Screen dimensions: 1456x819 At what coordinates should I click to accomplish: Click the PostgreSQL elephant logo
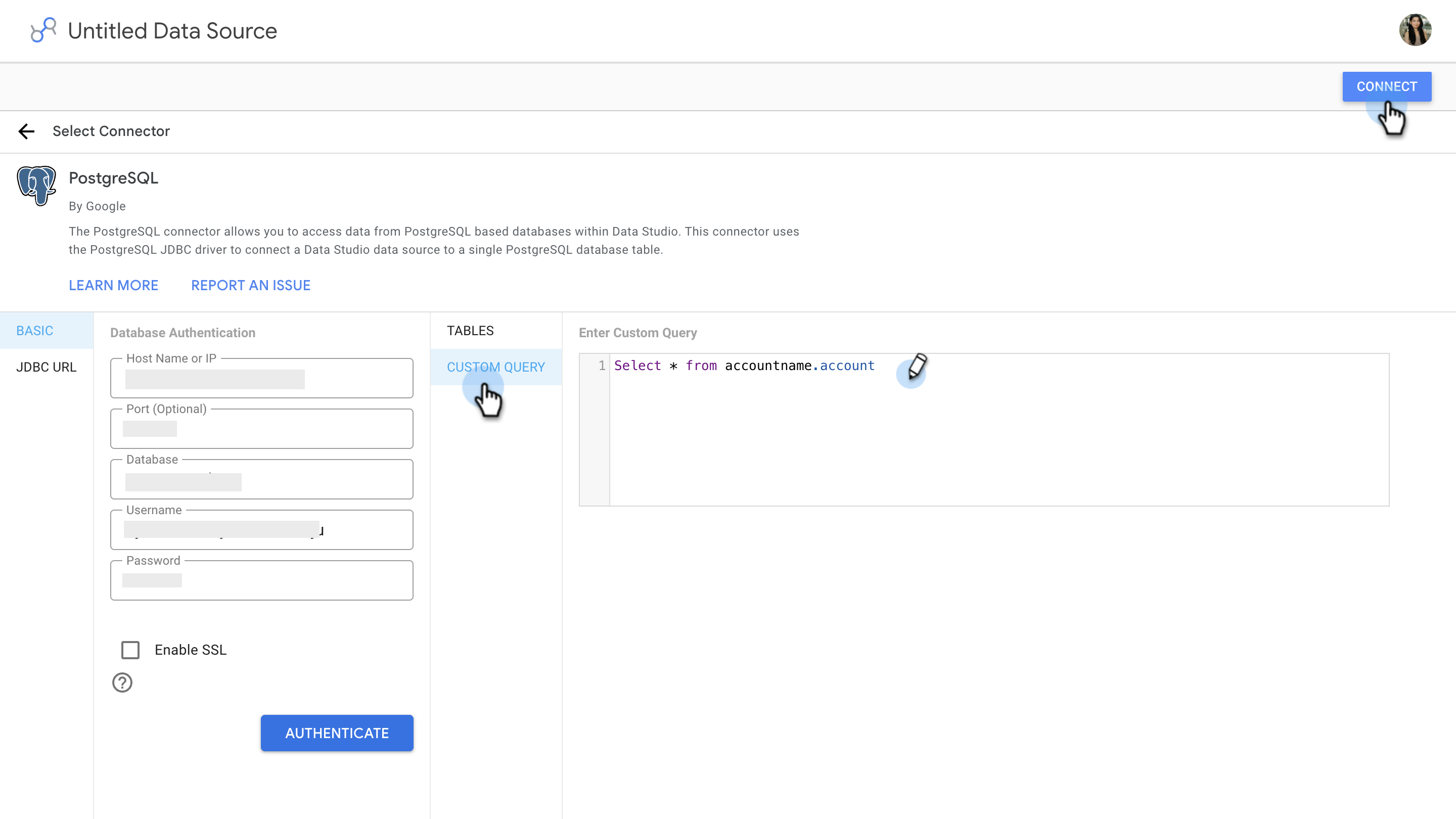pos(36,186)
